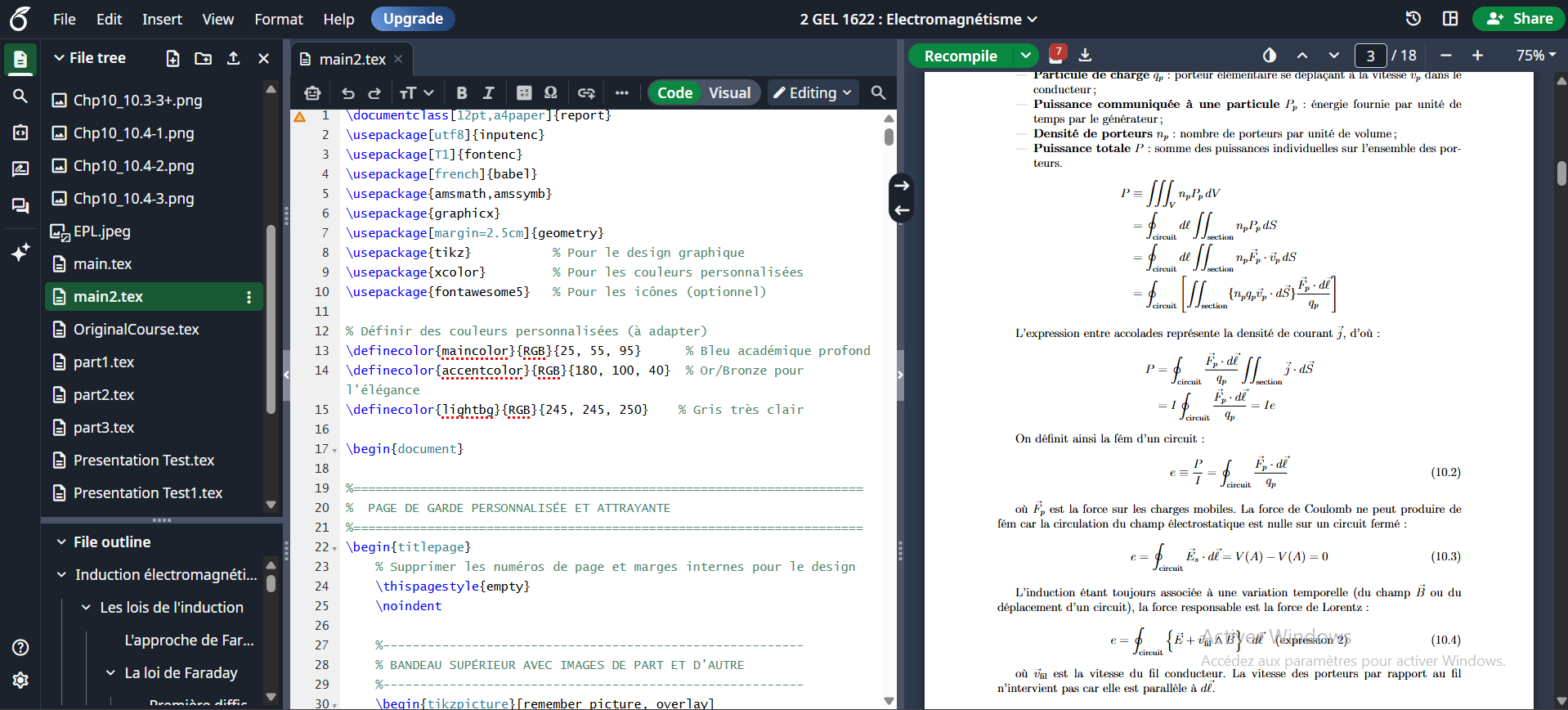The width and height of the screenshot is (1568, 710).
Task: Collapse Induction électromagnéti... outline item
Action: tap(61, 574)
